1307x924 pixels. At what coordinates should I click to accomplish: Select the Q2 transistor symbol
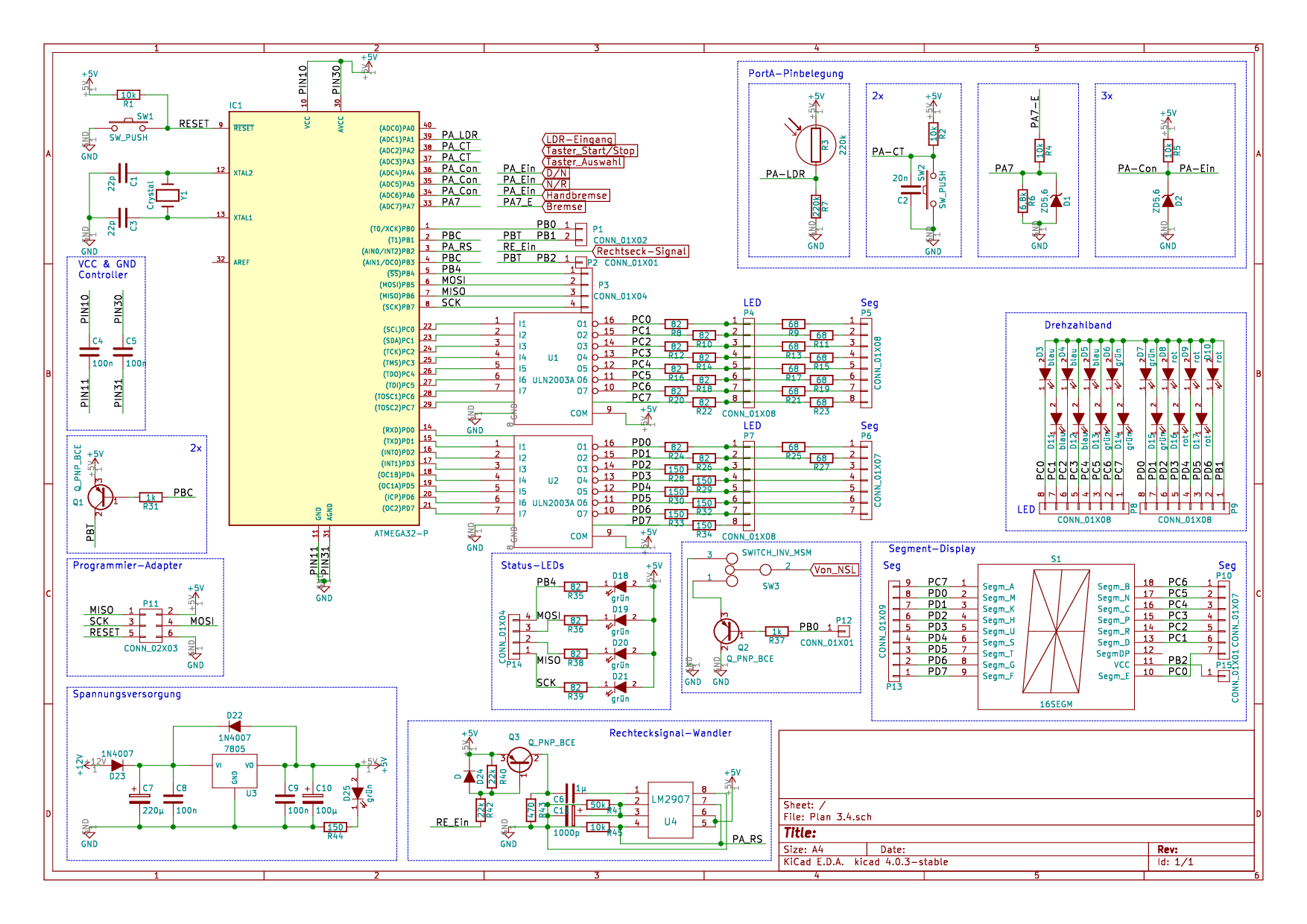point(726,631)
